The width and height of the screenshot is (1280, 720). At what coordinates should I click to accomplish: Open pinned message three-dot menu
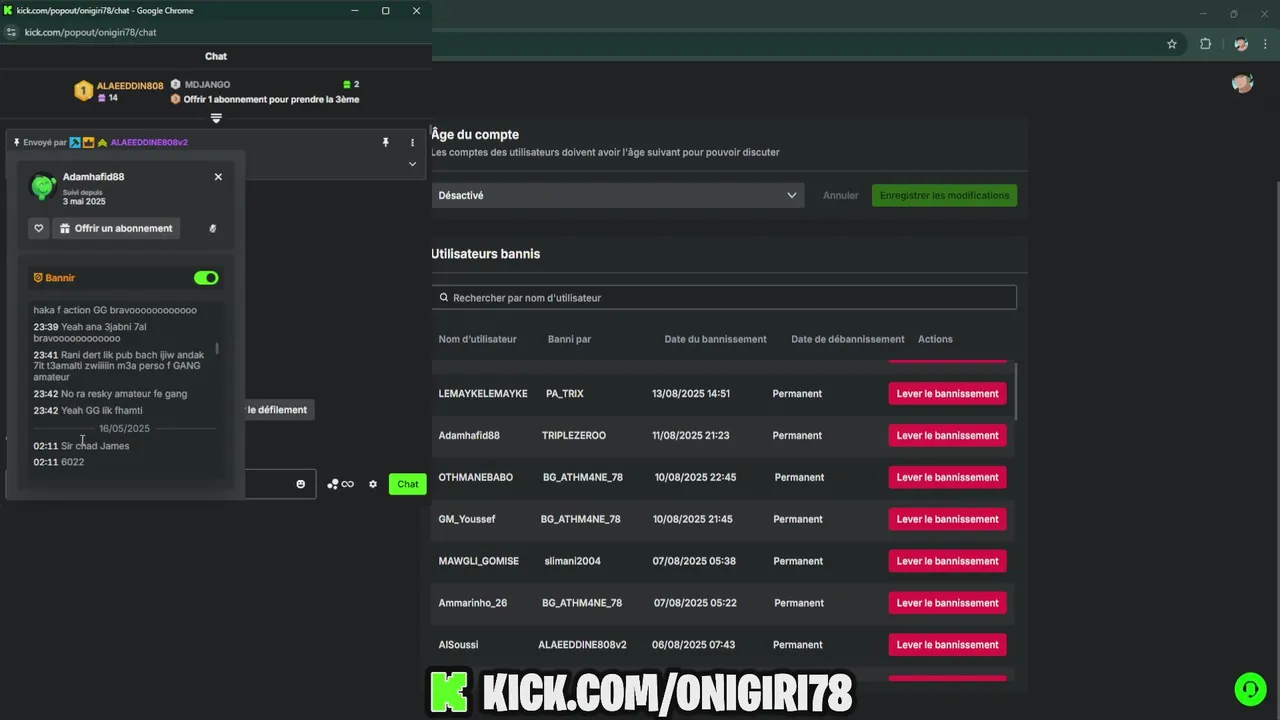click(412, 142)
